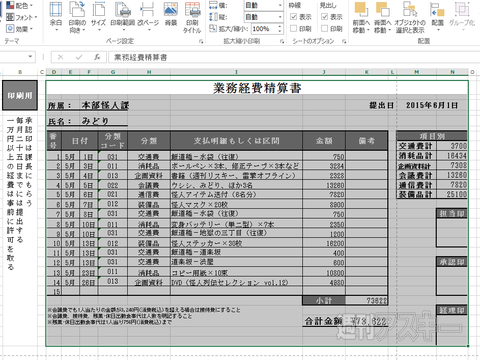Select column I header
This screenshot has width=480, height=360.
236,72
